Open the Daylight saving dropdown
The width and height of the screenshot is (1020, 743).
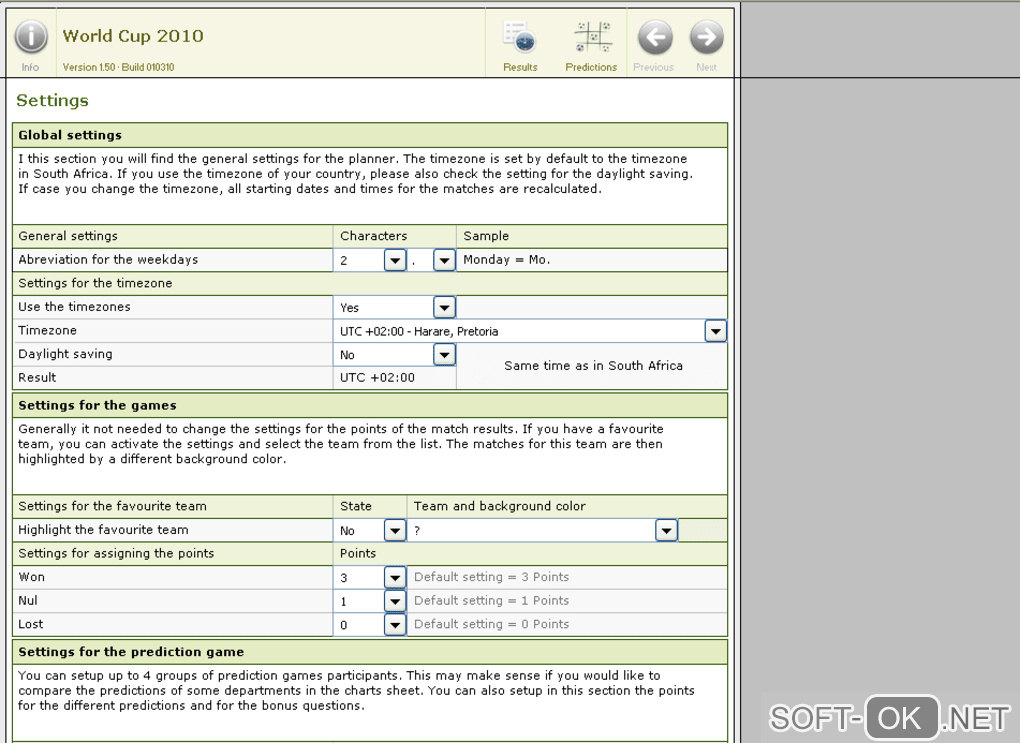tap(444, 355)
